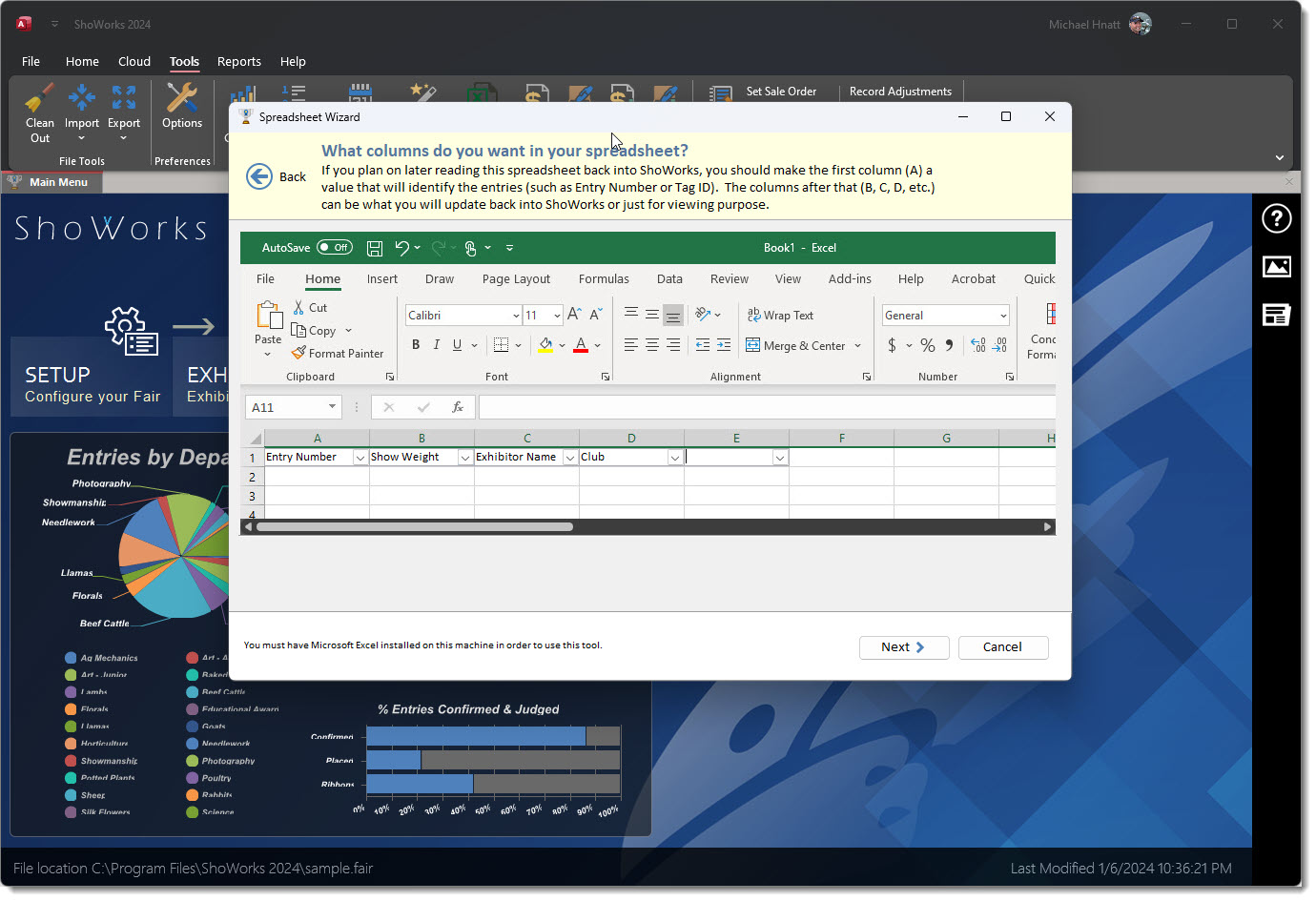Click the Percent Style icon

928,345
